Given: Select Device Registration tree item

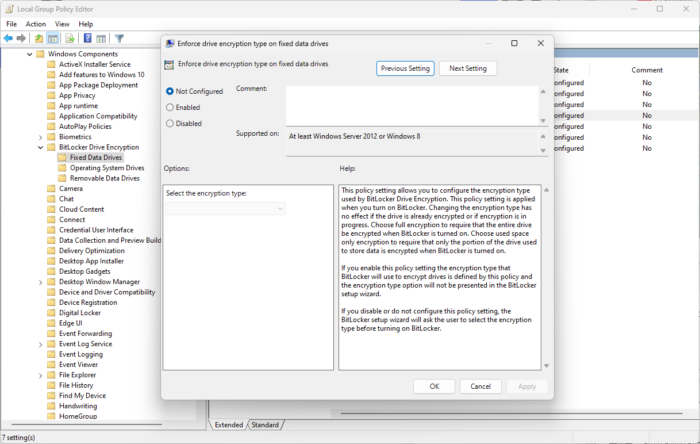Looking at the screenshot, I should [88, 303].
